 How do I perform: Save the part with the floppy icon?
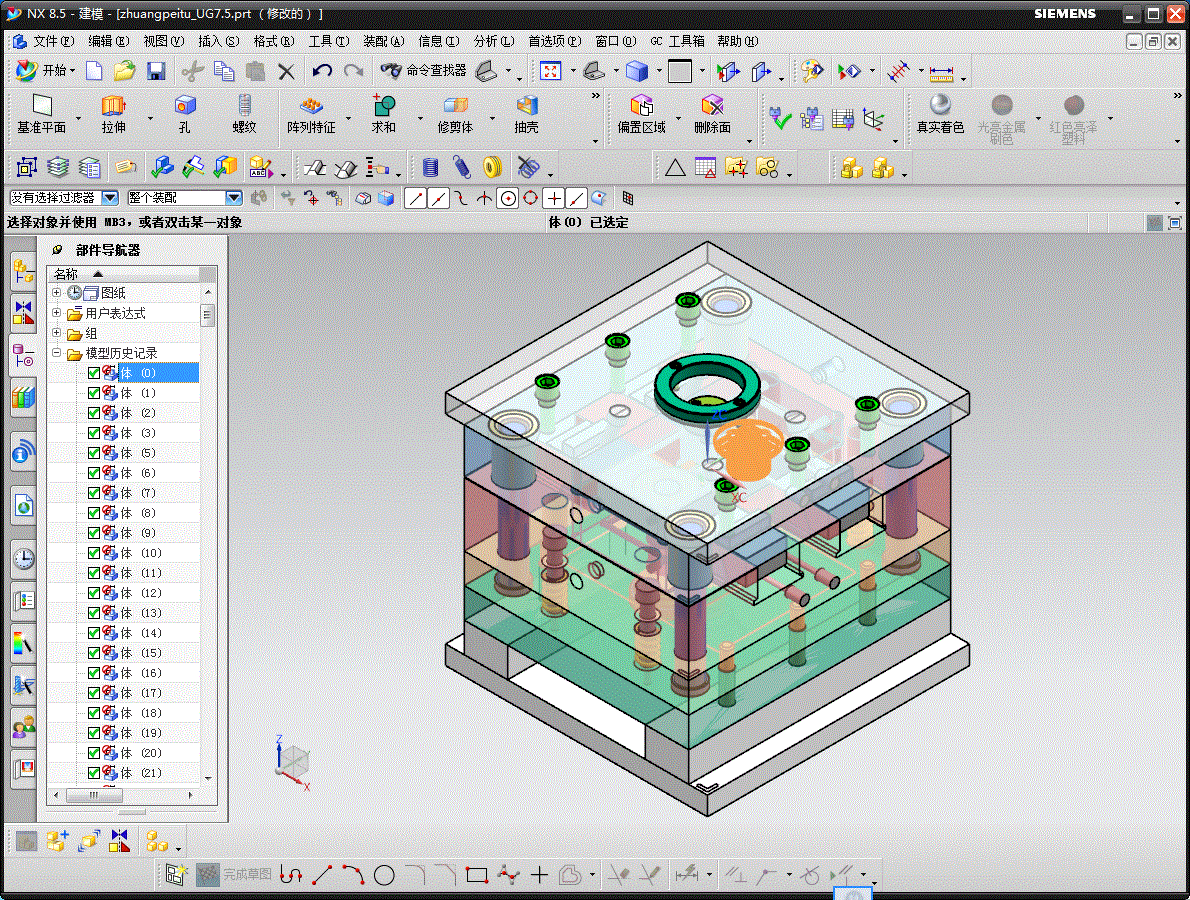(156, 70)
